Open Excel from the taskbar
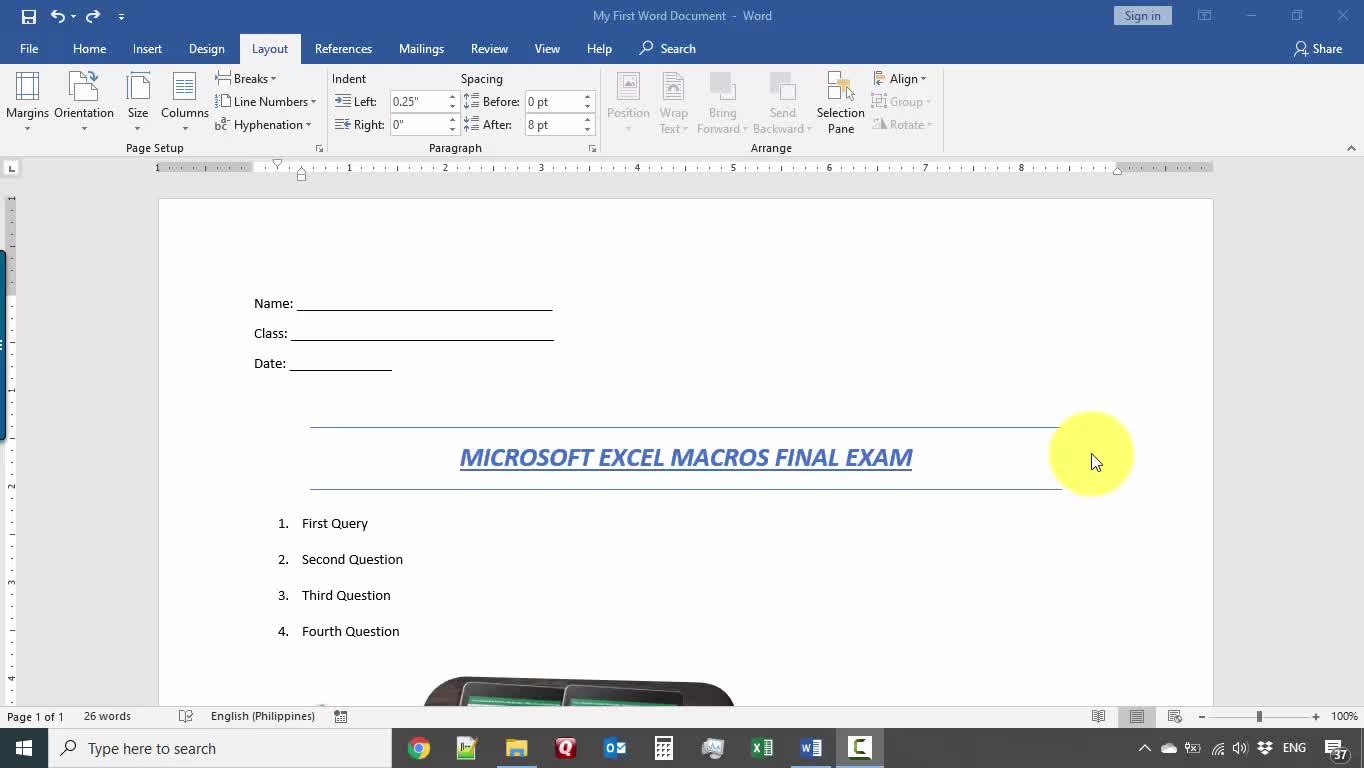Viewport: 1364px width, 768px height. coord(762,748)
